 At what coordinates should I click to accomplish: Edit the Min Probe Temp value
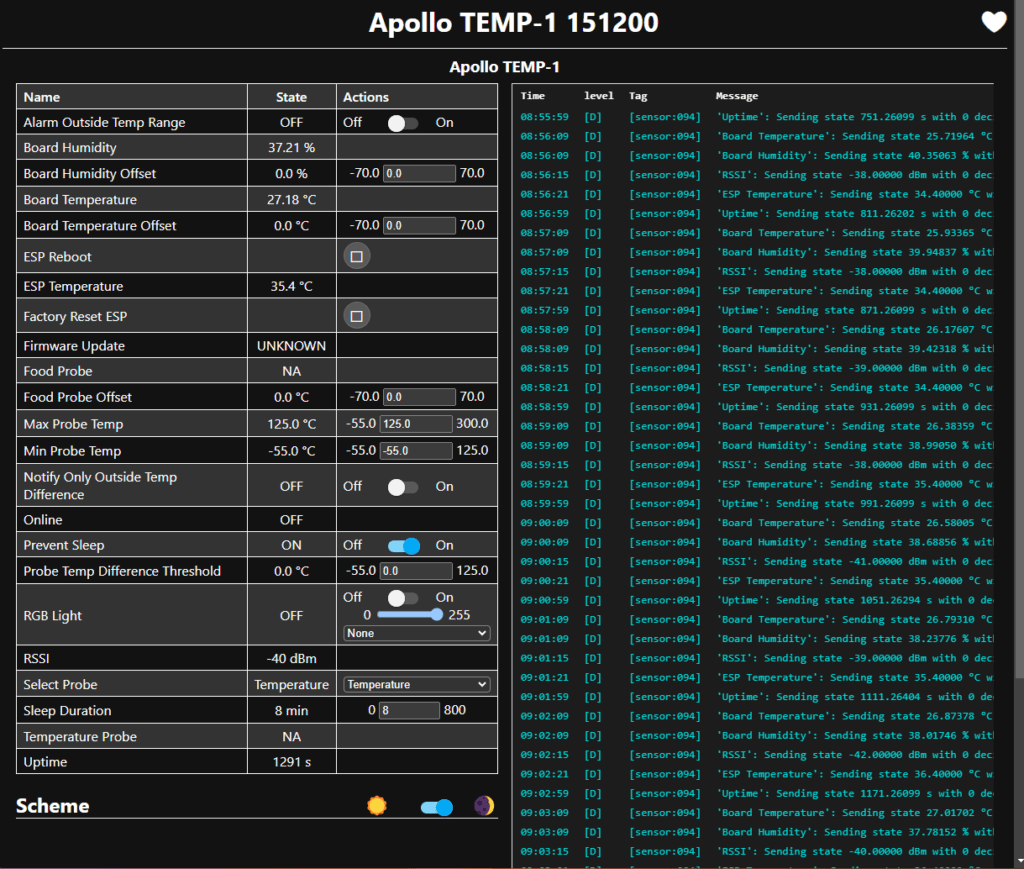[417, 450]
